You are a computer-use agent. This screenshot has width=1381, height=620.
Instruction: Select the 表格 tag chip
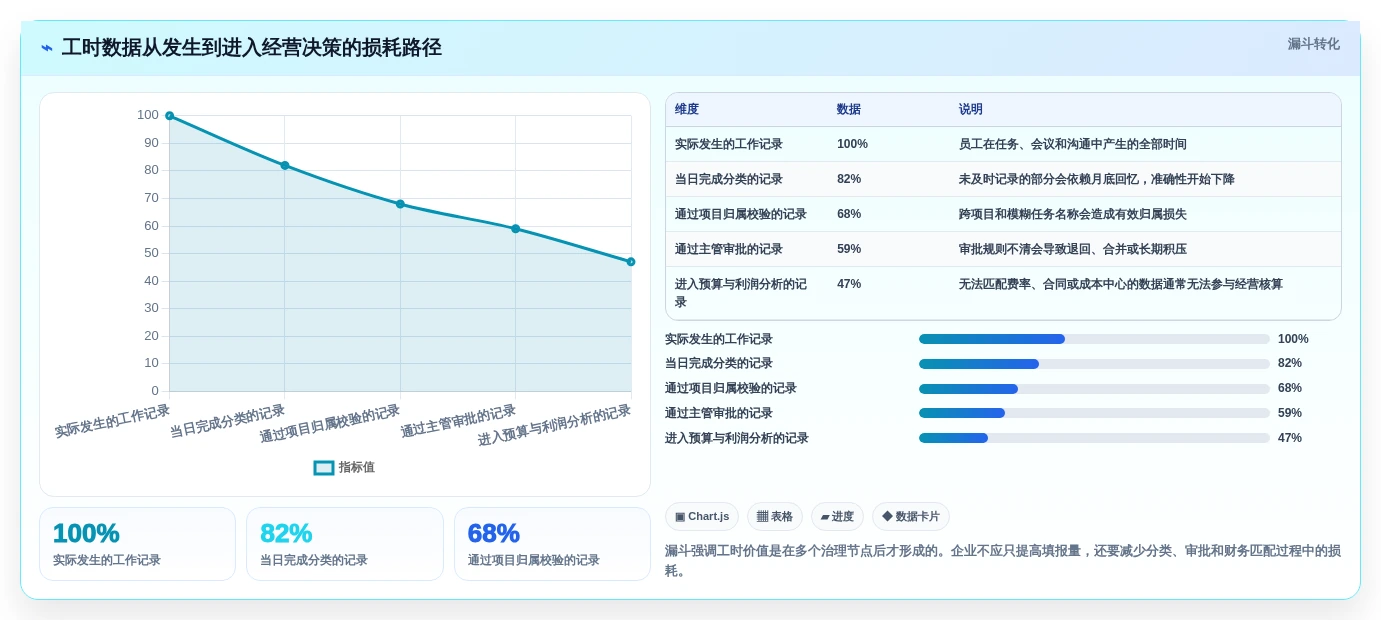(775, 517)
